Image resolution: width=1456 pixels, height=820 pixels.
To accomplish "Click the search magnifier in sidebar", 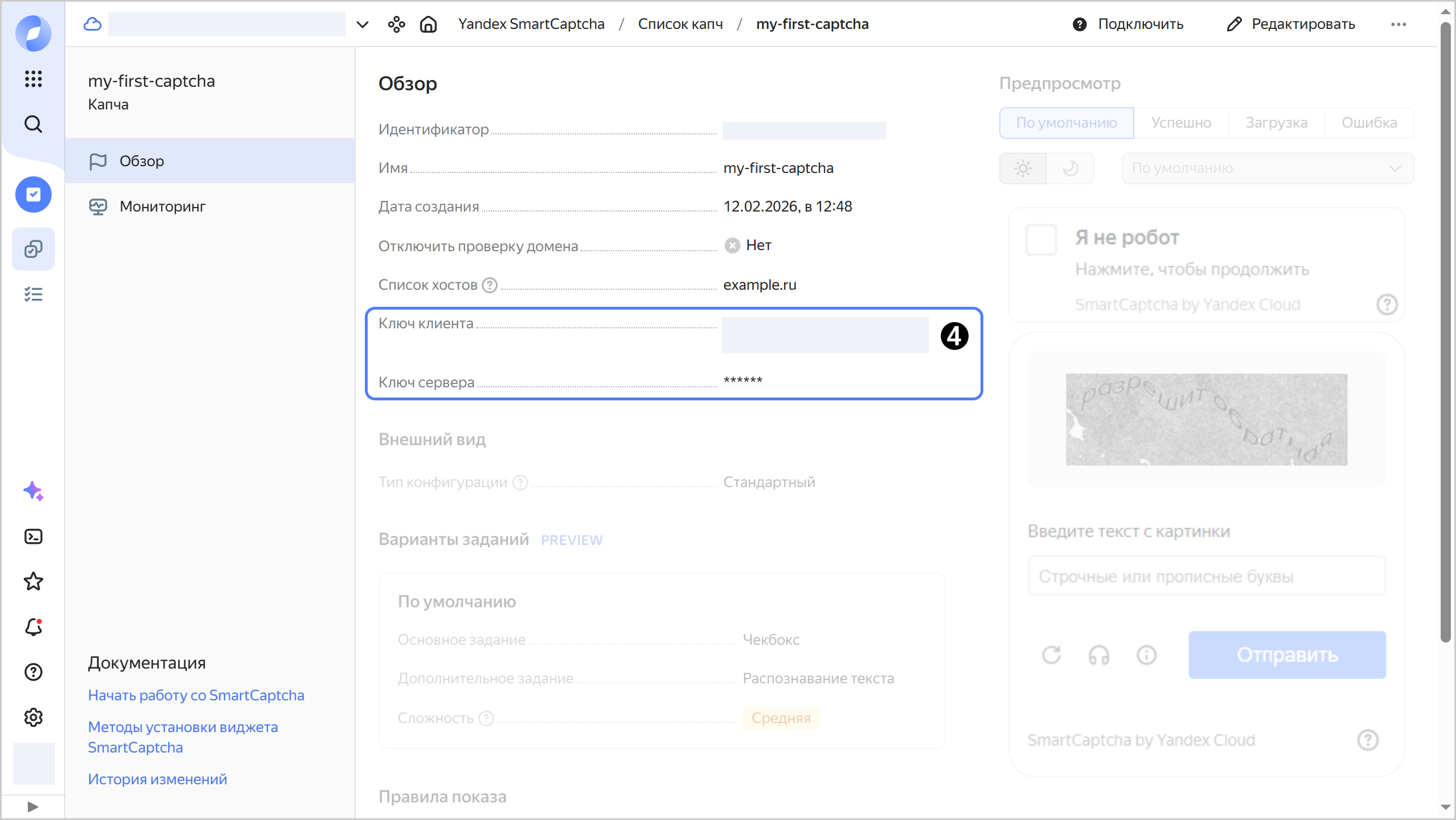I will click(x=33, y=124).
